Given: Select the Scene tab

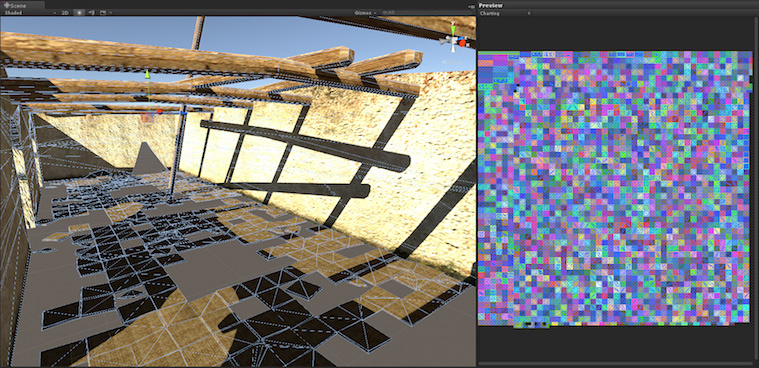Looking at the screenshot, I should 22,5.
